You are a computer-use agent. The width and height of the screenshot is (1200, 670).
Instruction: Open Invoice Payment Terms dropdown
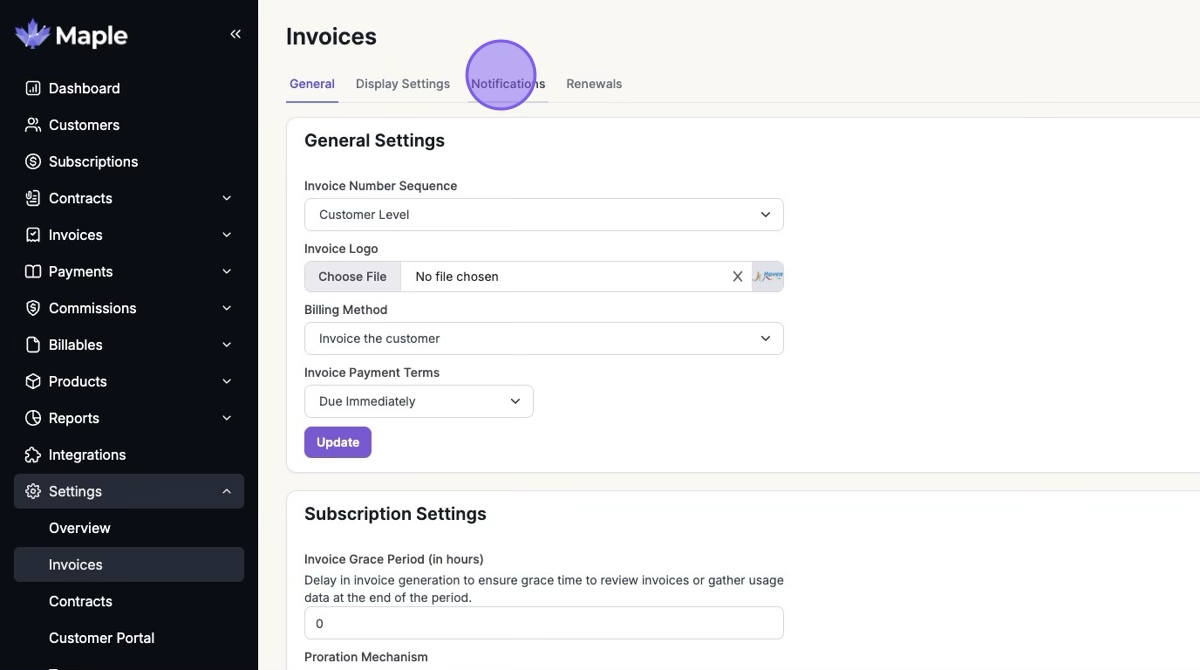pyautogui.click(x=418, y=402)
